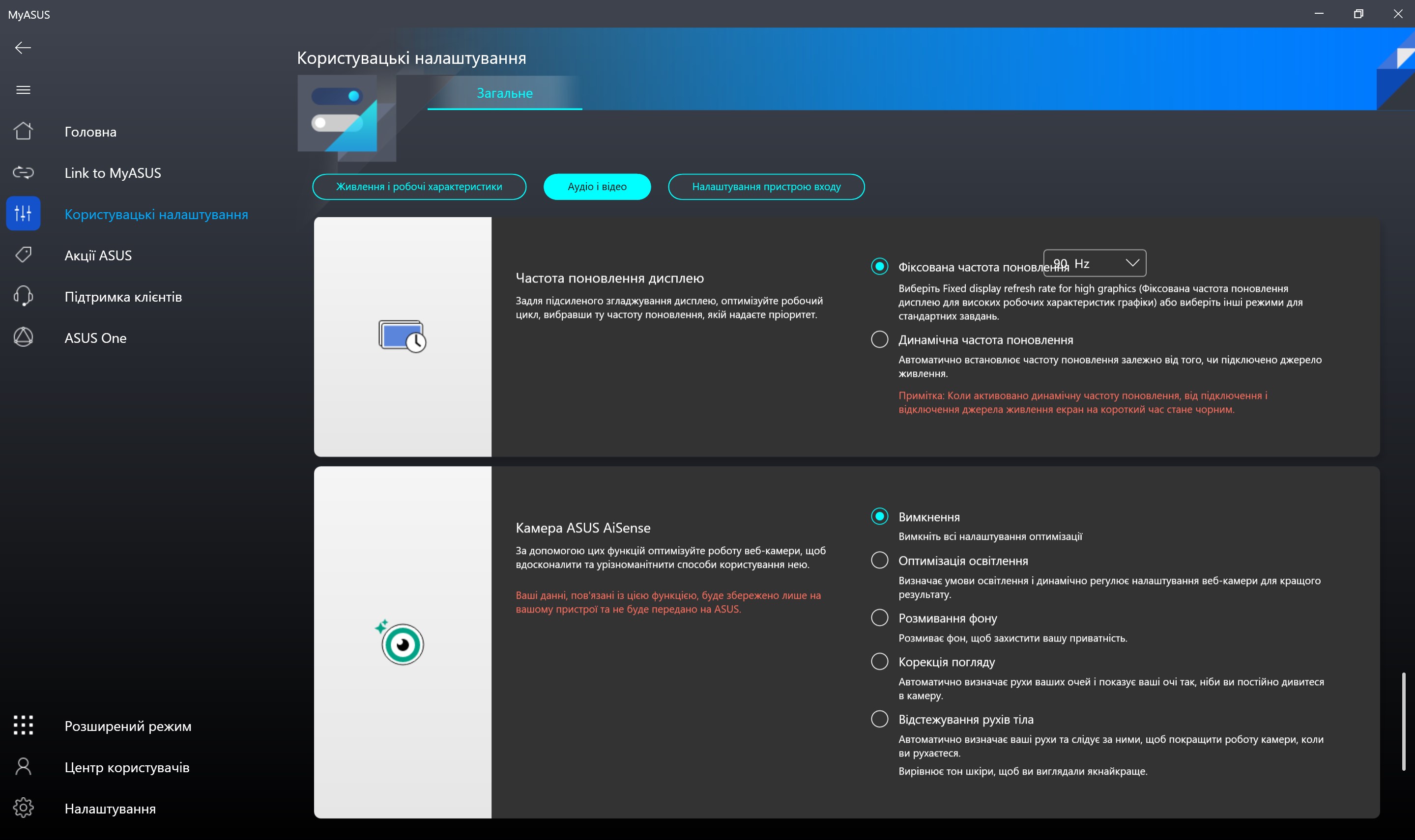1415x840 pixels.
Task: Click the back arrow icon
Action: pyautogui.click(x=23, y=48)
